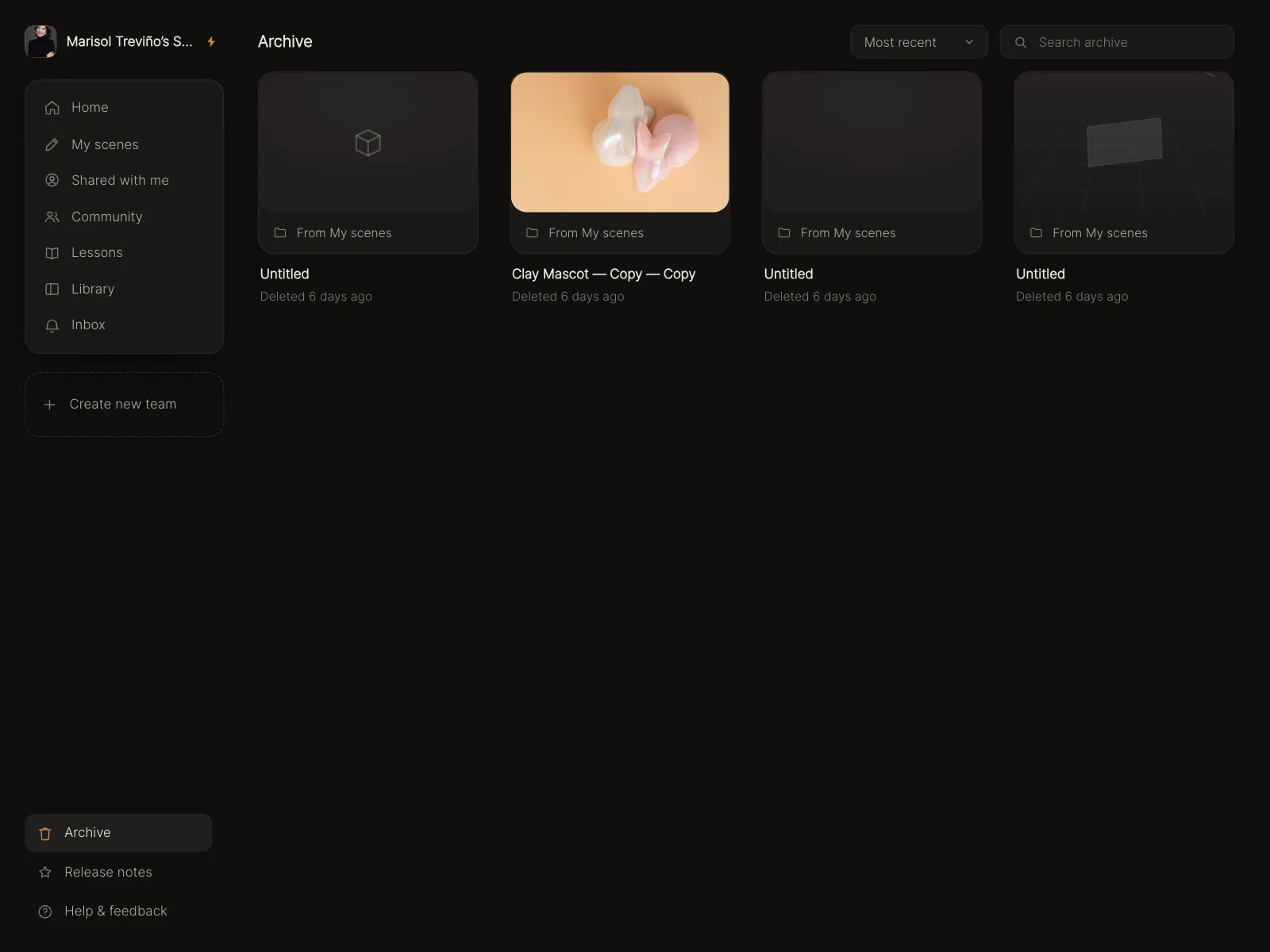
Task: Click 'From My scenes' on Clay Mascot card
Action: [x=596, y=232]
